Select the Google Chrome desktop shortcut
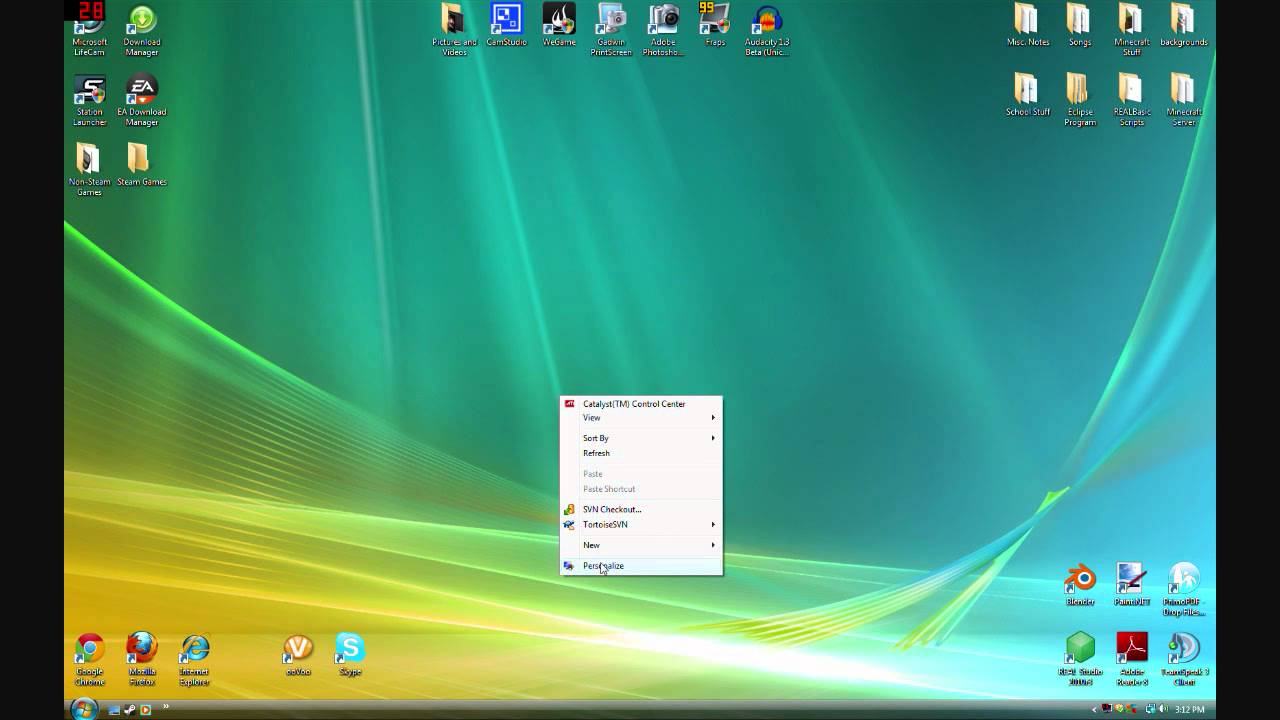 coord(90,660)
